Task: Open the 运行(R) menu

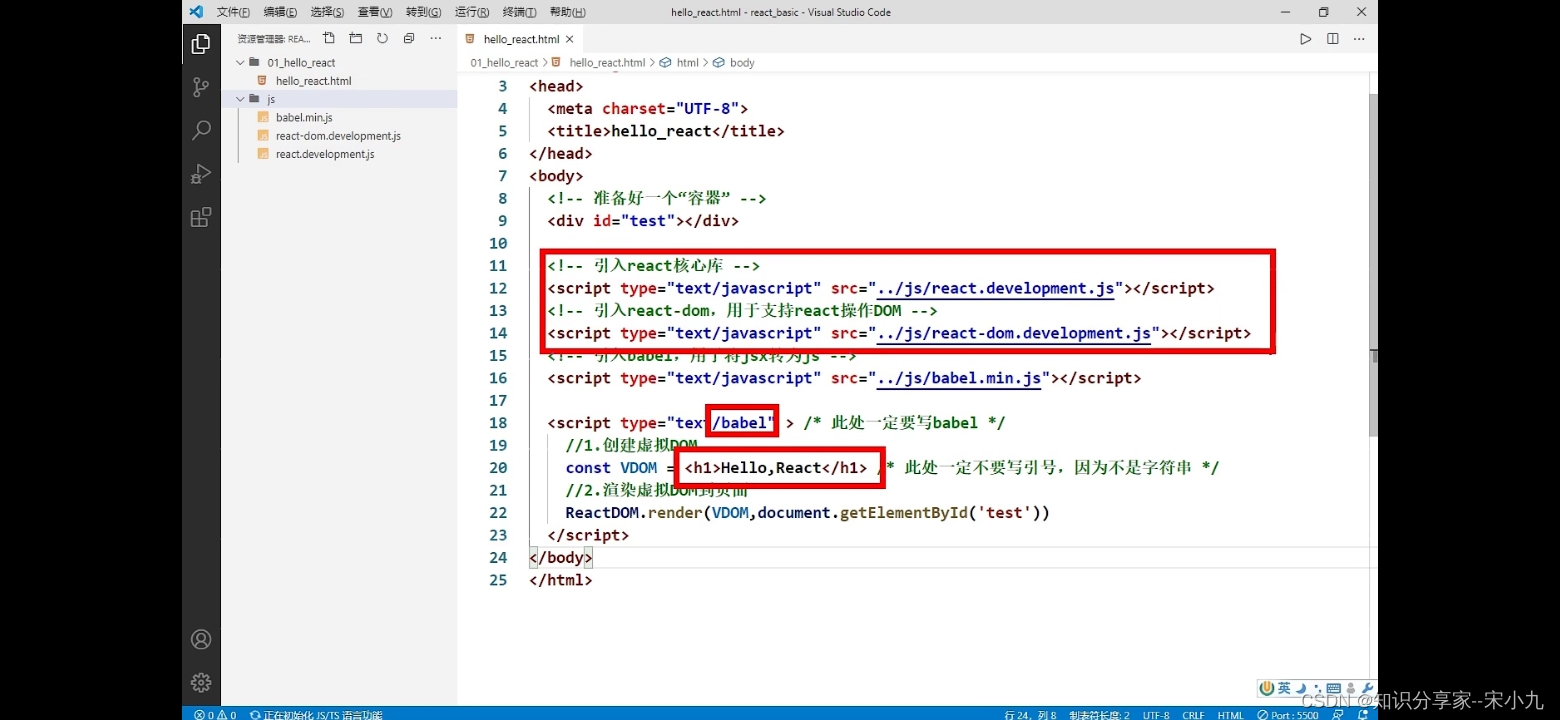Action: point(471,12)
